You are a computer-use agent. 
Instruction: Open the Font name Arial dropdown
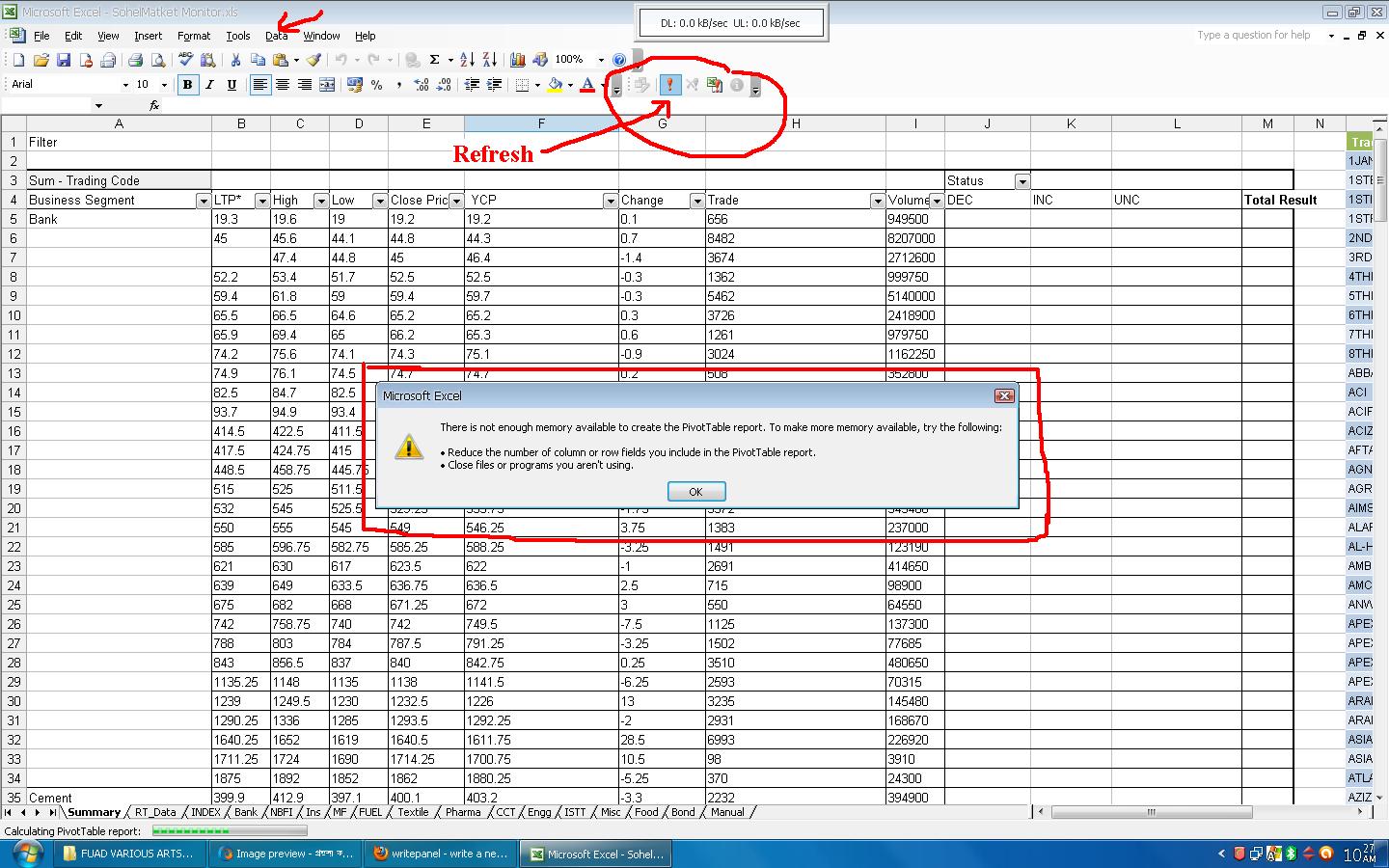124,85
